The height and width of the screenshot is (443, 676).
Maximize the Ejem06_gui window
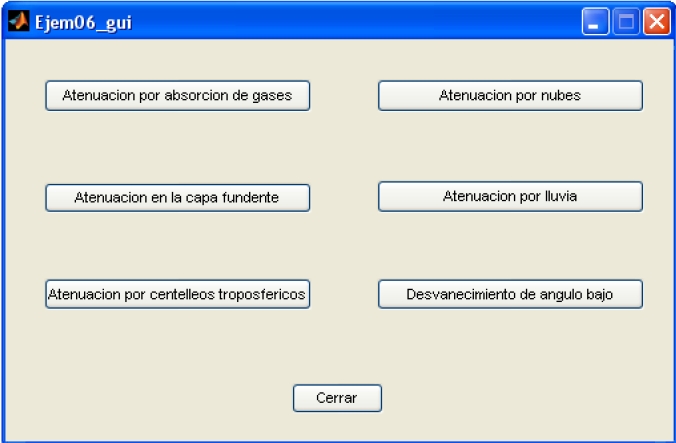(x=626, y=22)
